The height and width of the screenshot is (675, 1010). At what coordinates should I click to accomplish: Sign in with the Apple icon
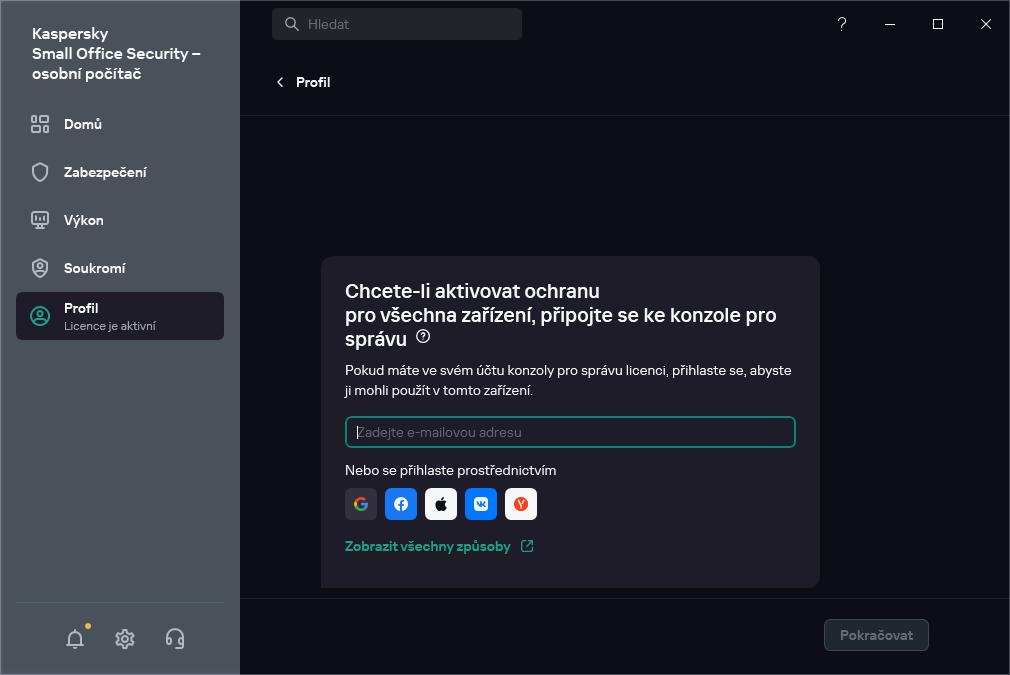[441, 504]
